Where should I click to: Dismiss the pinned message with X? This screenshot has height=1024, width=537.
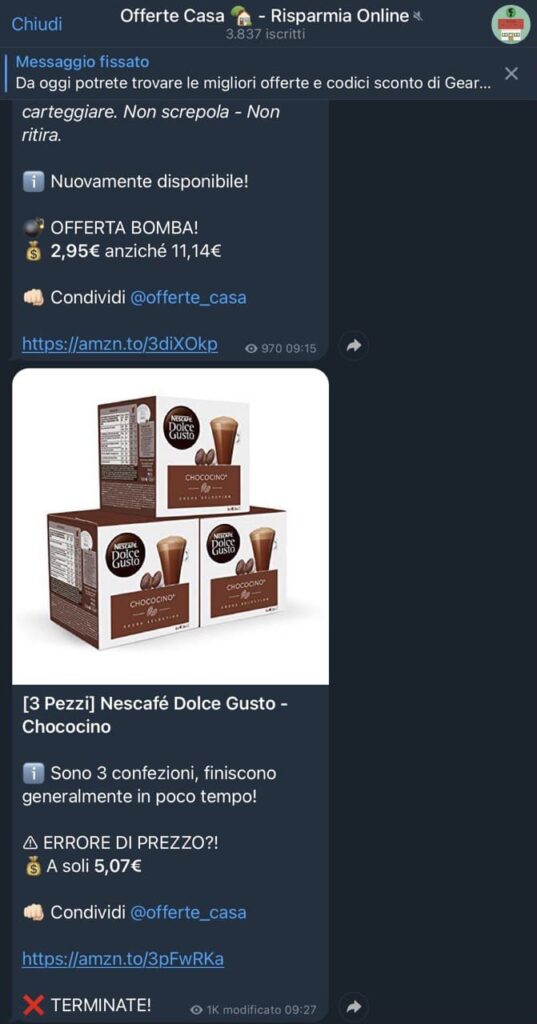pyautogui.click(x=512, y=73)
